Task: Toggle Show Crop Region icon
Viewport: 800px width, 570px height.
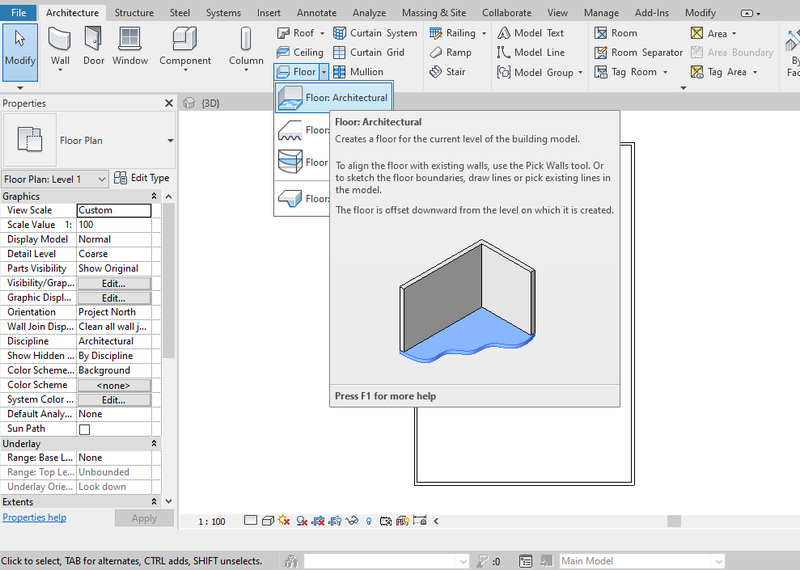Action: 335,521
